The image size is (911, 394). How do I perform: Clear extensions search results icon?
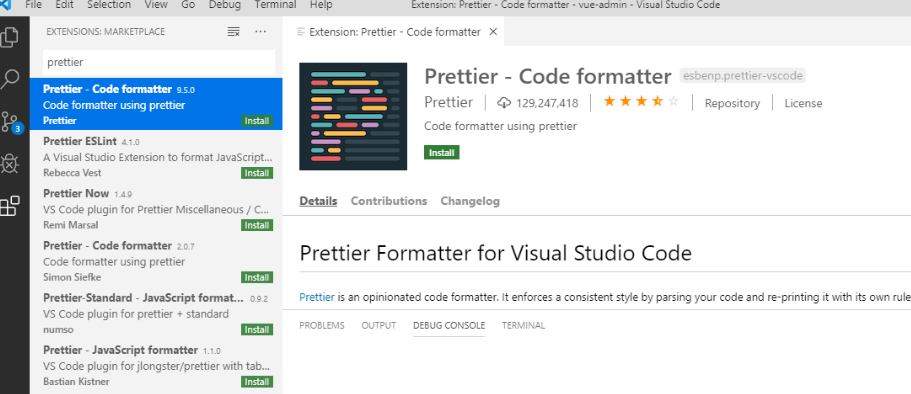233,31
